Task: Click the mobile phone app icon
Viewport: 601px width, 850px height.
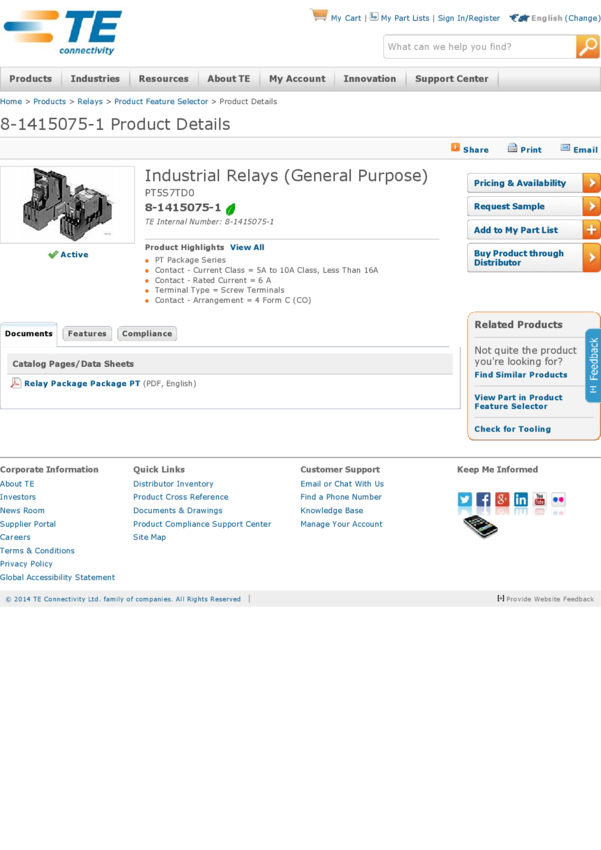Action: tap(480, 526)
